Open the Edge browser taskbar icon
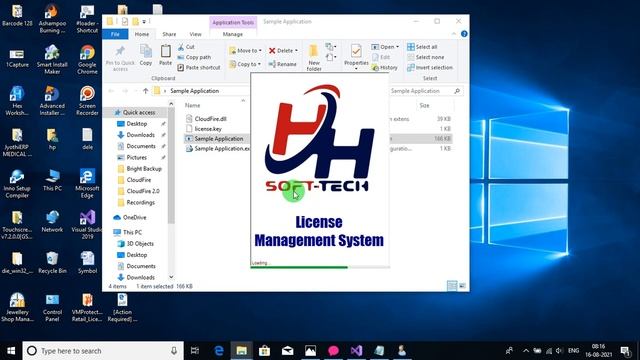 (x=219, y=351)
